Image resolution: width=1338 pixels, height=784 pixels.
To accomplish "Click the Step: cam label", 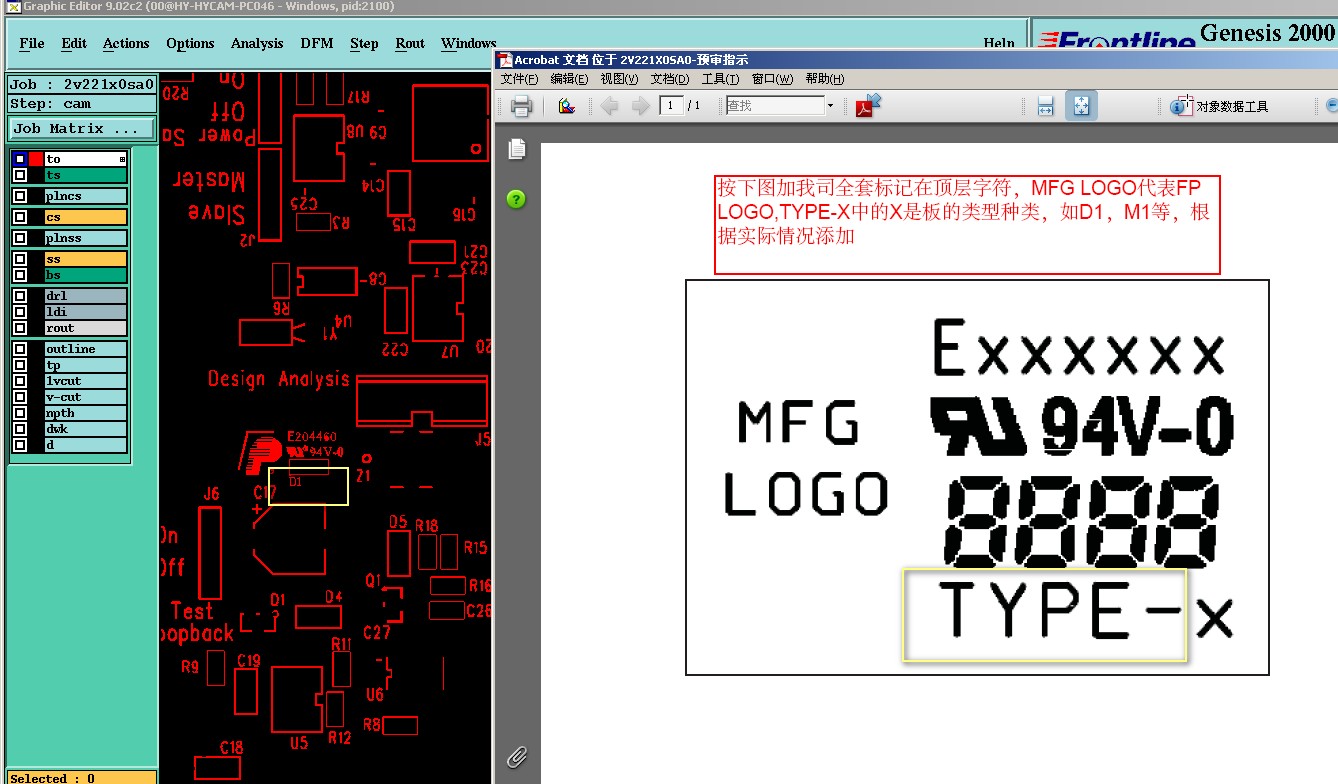I will 82,104.
